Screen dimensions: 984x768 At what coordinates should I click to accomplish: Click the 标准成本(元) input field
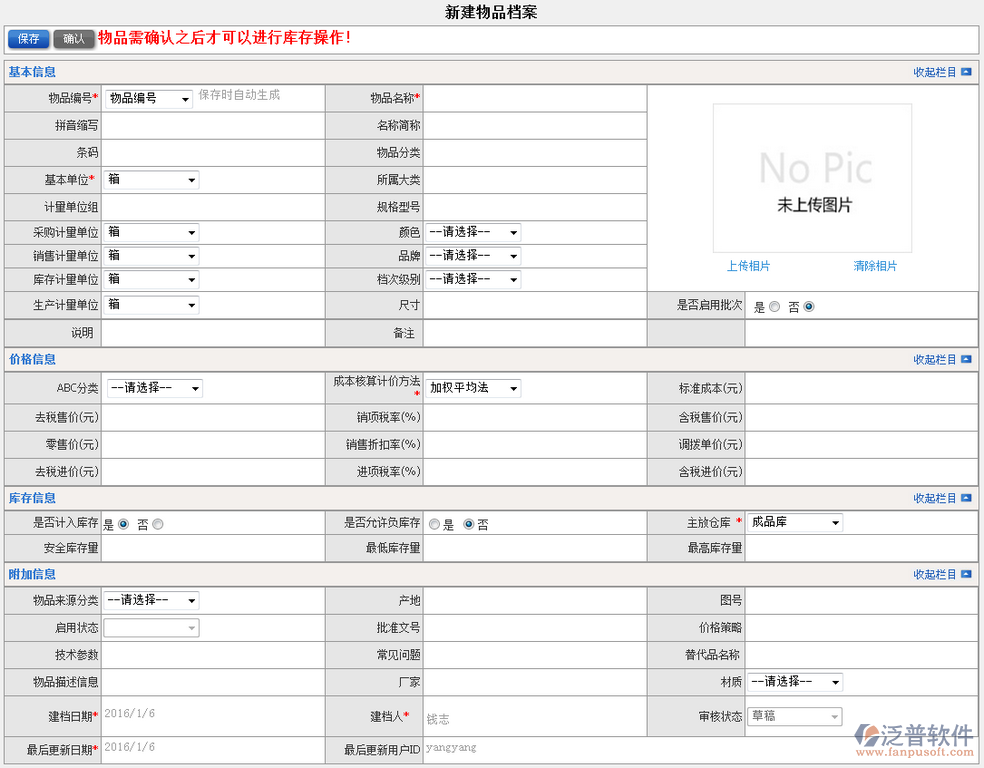click(x=860, y=388)
